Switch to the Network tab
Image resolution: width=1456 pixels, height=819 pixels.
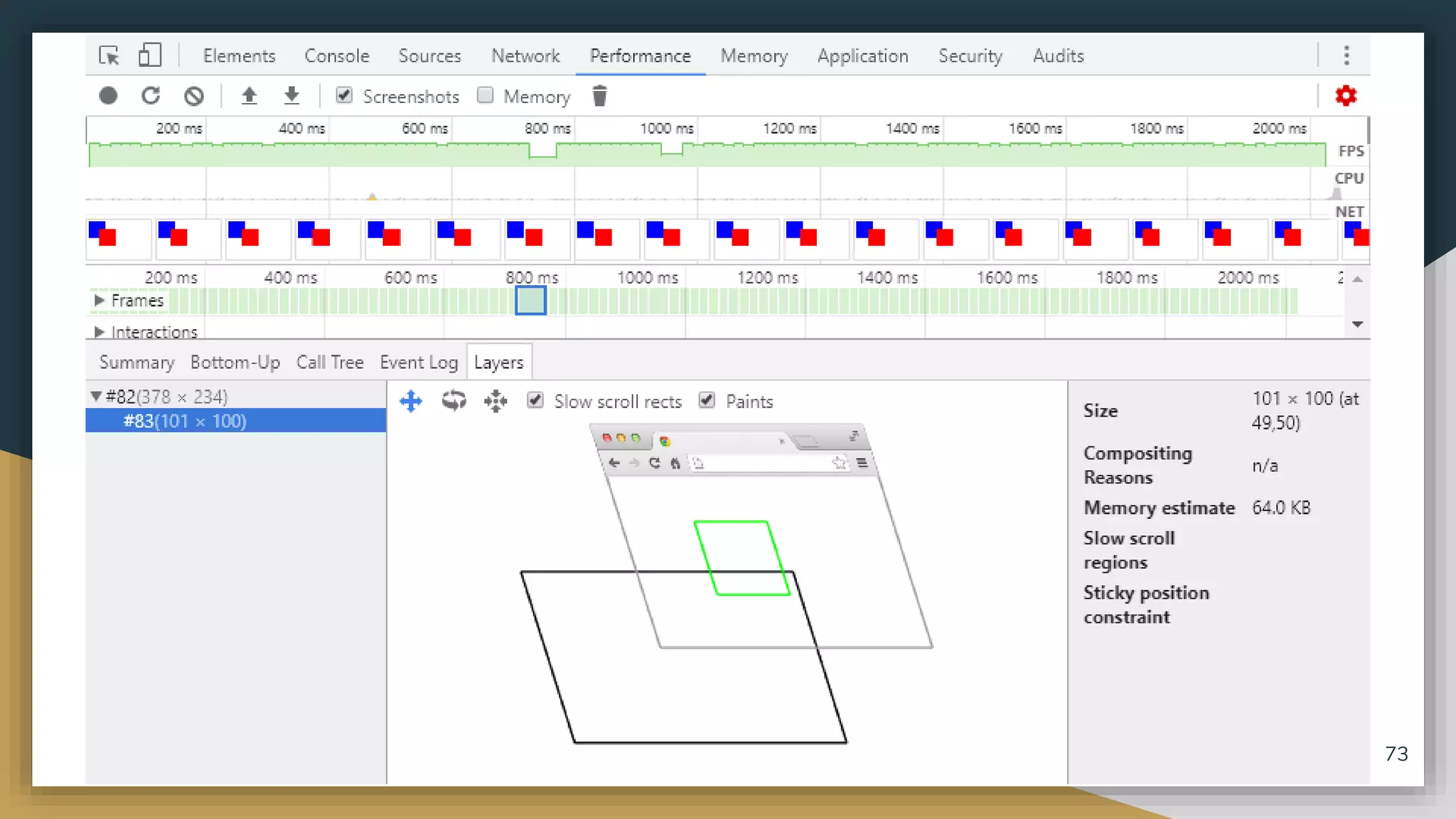click(525, 55)
